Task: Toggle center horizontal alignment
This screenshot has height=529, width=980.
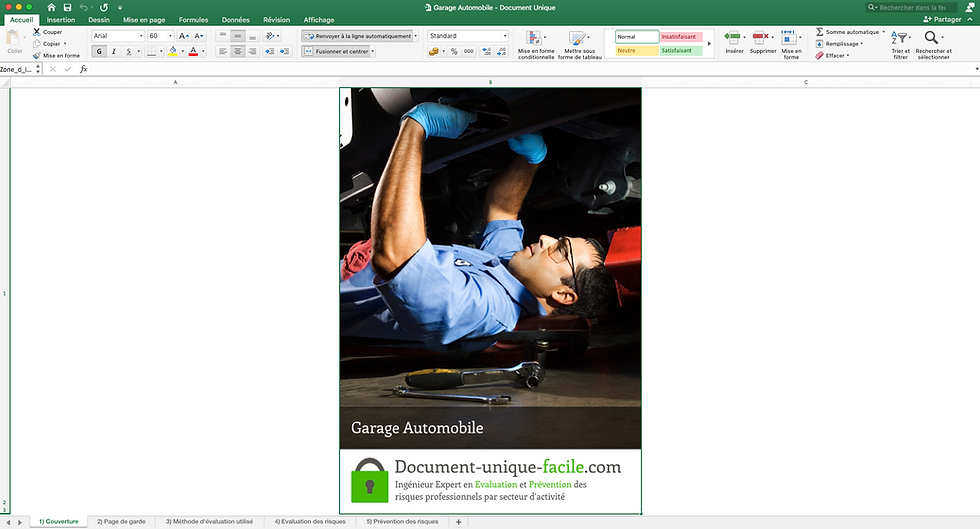Action: [x=238, y=51]
